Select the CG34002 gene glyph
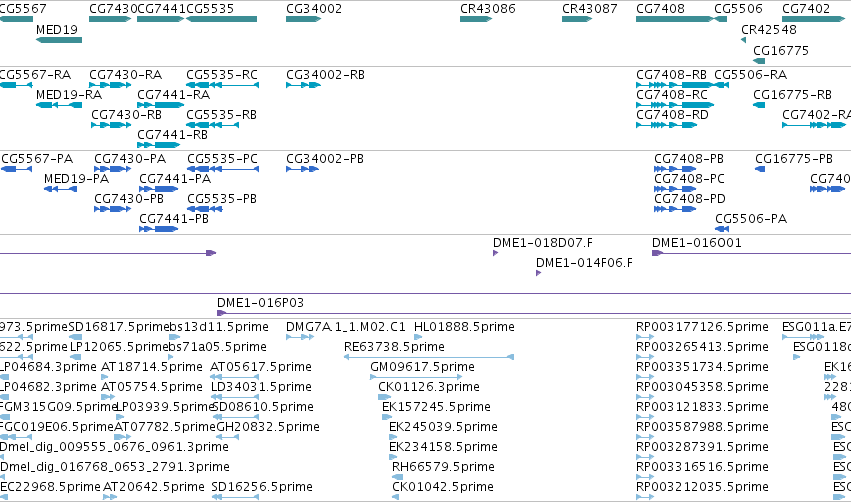This screenshot has width=851, height=502. click(x=303, y=19)
